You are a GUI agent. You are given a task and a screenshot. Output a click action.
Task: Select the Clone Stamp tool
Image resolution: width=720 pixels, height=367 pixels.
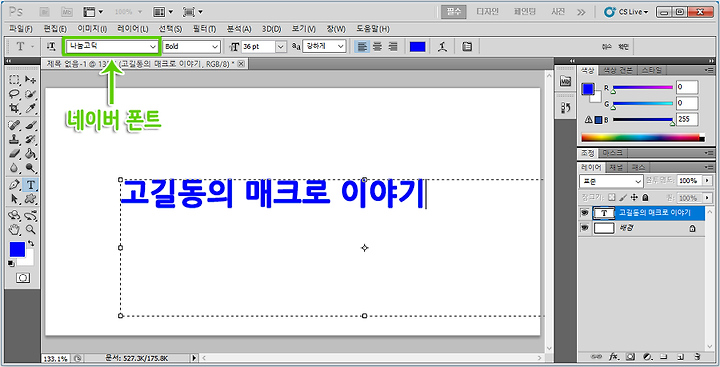tap(15, 139)
